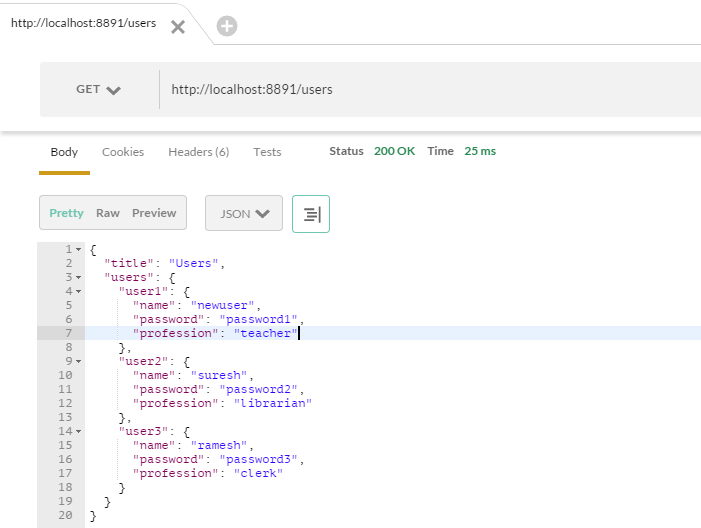The width and height of the screenshot is (701, 528).
Task: Click the Time label
Action: 440,151
